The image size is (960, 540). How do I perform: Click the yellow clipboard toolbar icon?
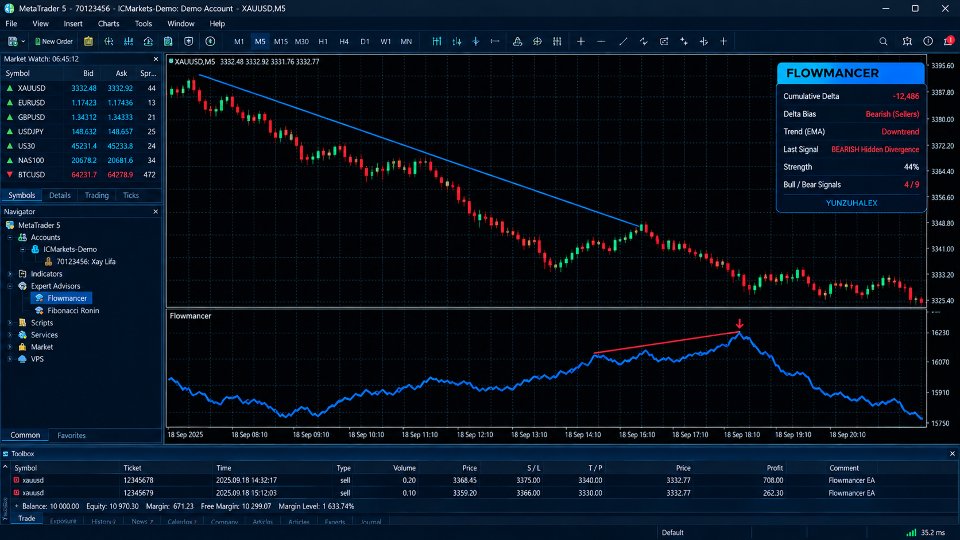[89, 42]
